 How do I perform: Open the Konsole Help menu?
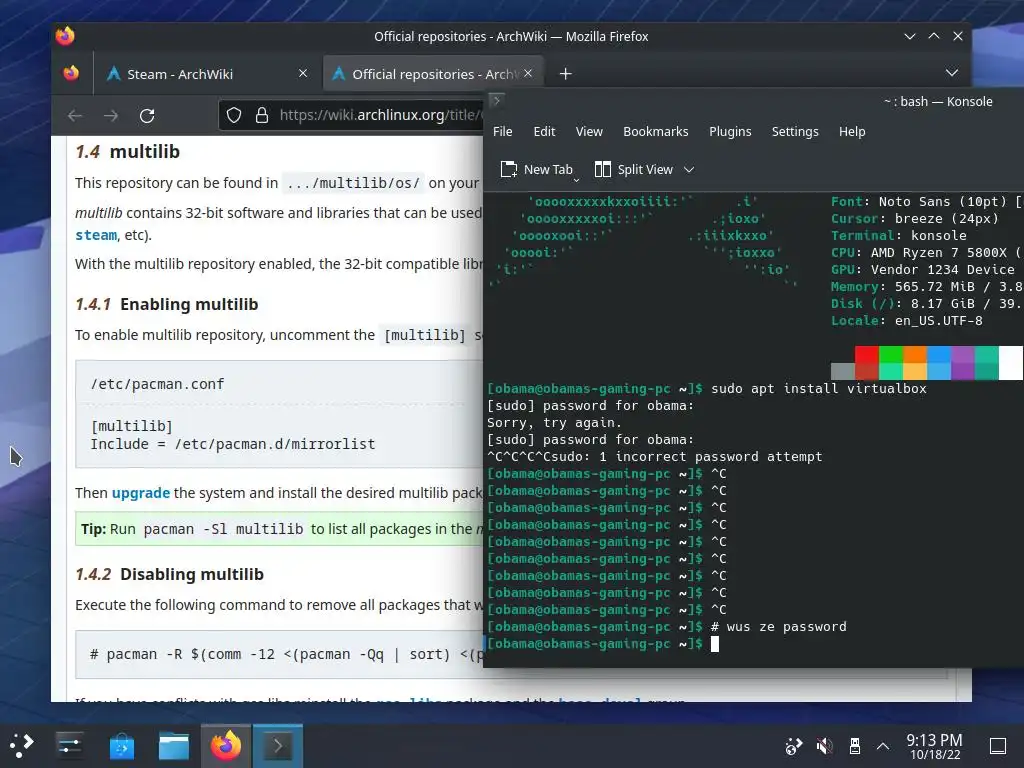852,131
